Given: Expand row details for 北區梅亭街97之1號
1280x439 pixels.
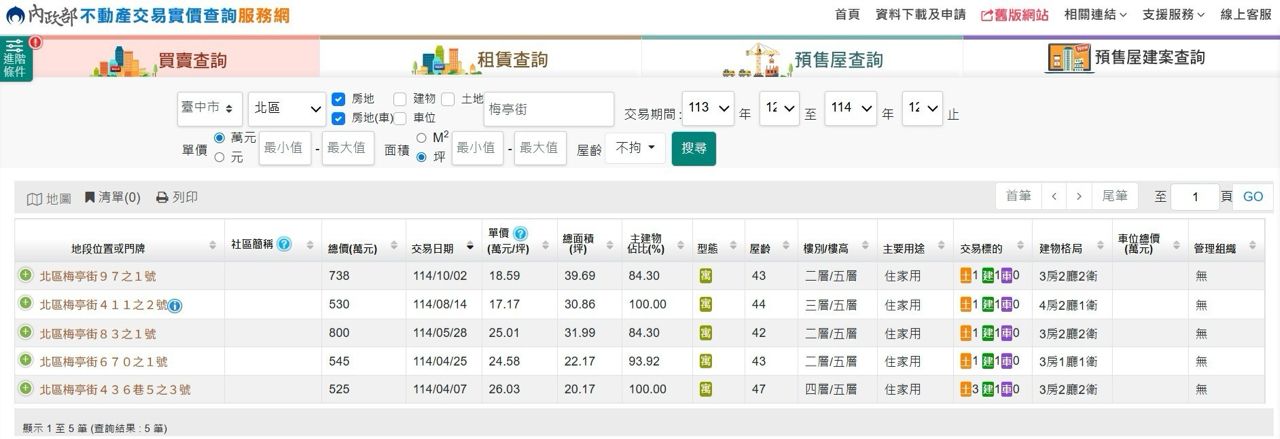Looking at the screenshot, I should click(x=26, y=276).
